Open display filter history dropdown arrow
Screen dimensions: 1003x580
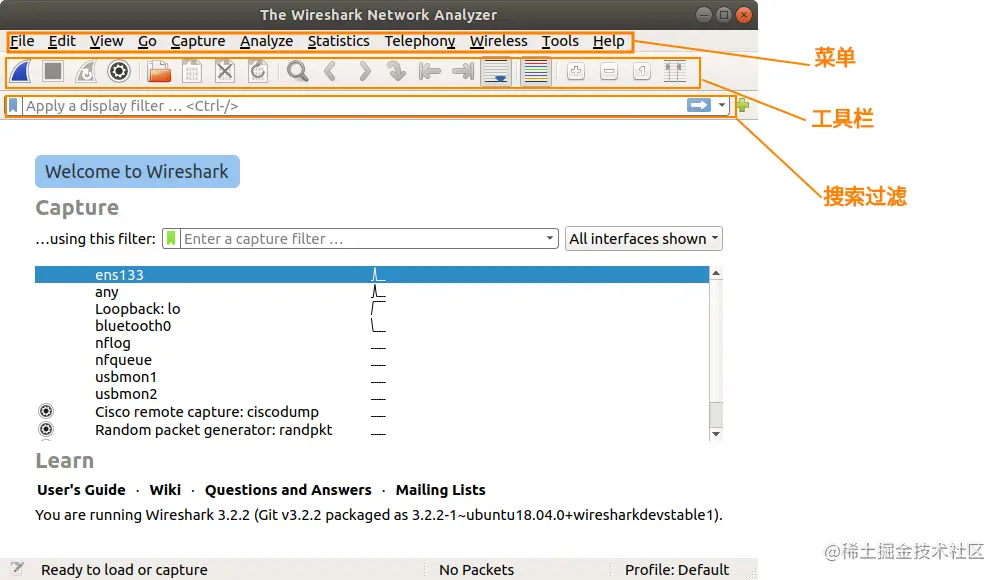click(x=722, y=106)
